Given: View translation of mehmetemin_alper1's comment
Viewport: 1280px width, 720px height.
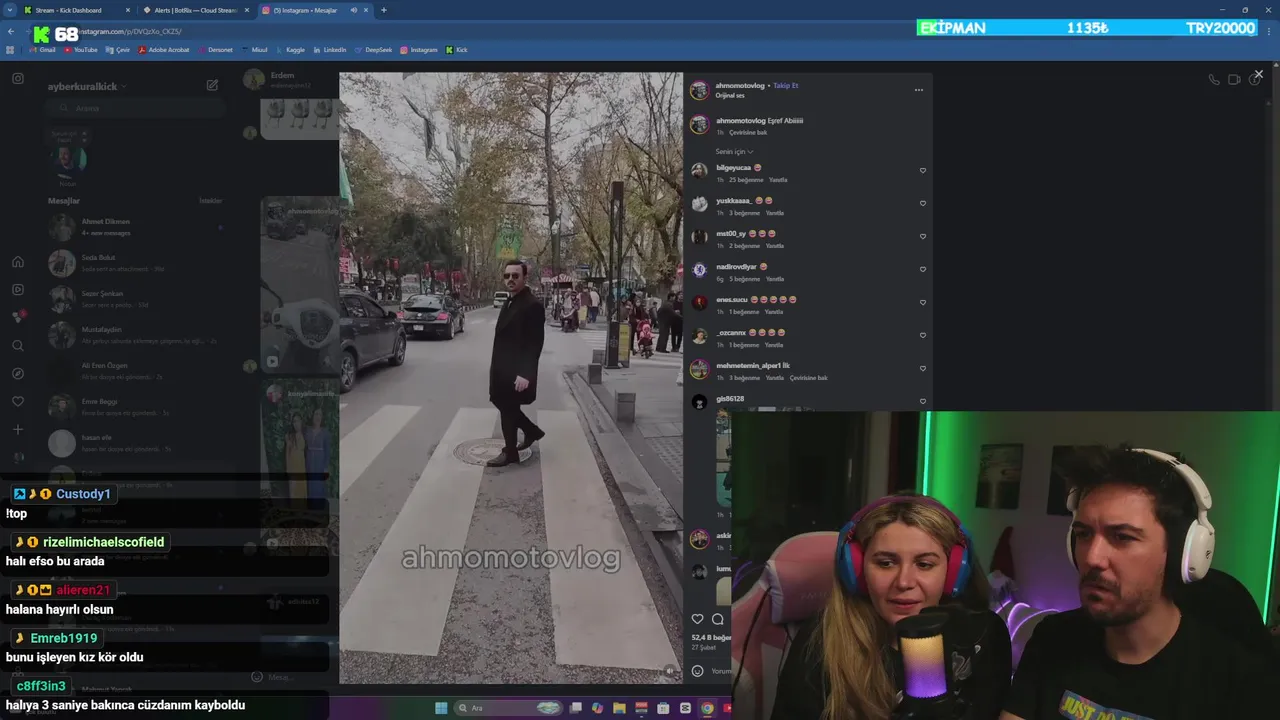Looking at the screenshot, I should click(x=809, y=378).
